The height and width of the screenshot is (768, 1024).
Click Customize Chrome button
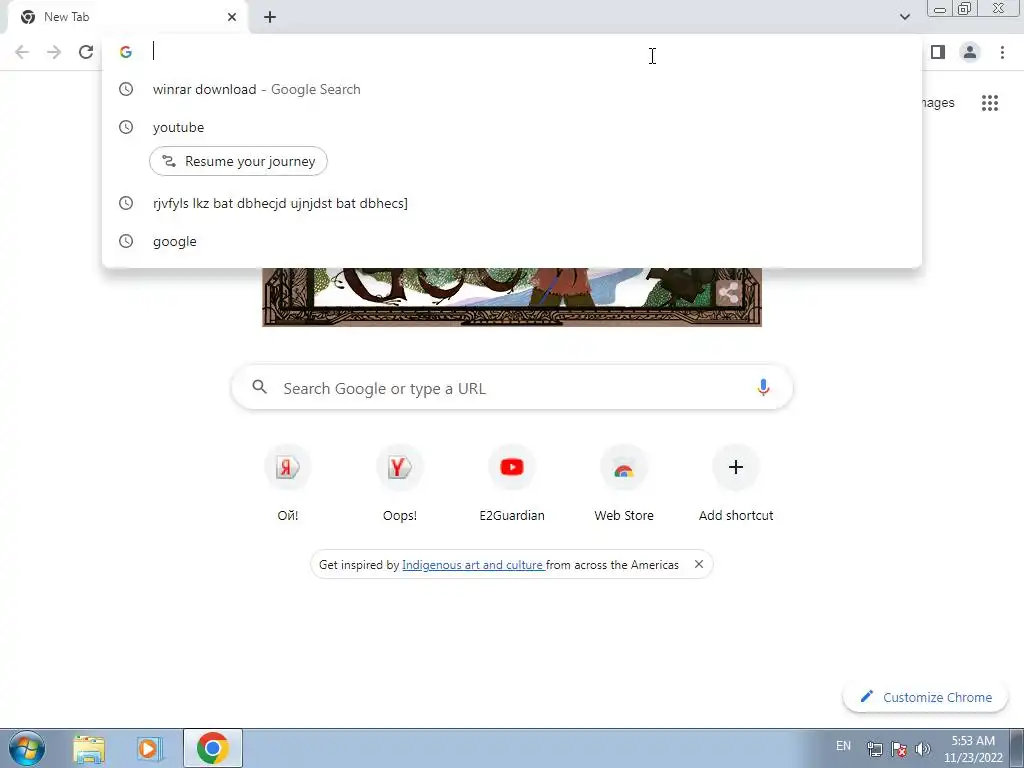[925, 697]
